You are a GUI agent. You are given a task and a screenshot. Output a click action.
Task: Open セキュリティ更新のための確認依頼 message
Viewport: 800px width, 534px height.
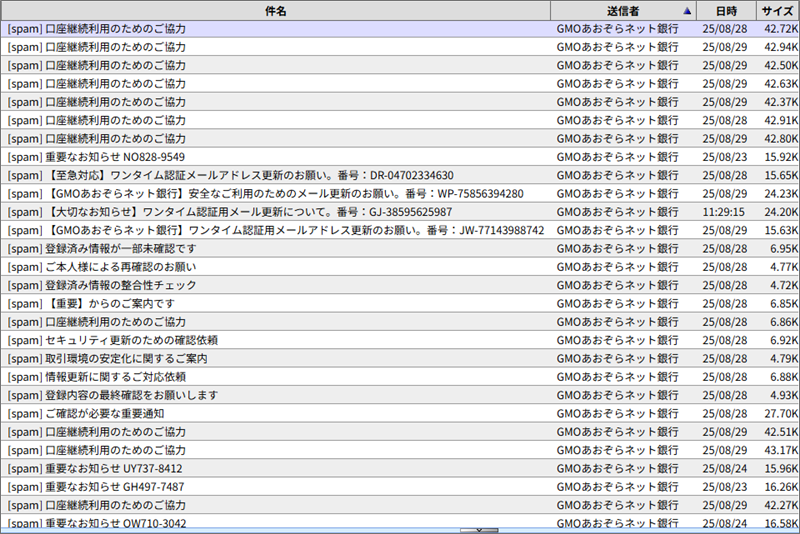(400, 341)
